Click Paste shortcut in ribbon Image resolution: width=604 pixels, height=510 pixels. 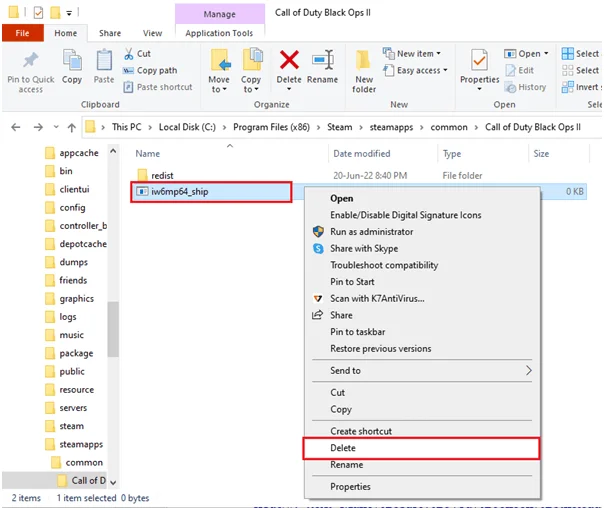click(158, 87)
